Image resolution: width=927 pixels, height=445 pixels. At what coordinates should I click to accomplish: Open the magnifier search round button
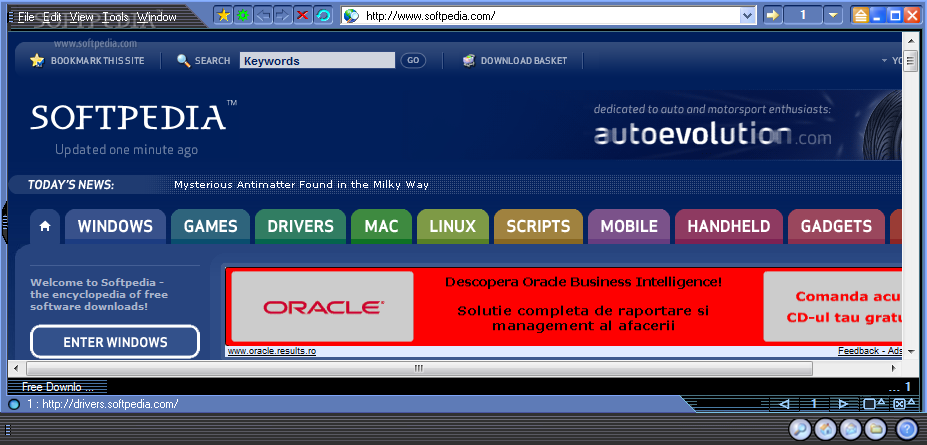(x=800, y=428)
